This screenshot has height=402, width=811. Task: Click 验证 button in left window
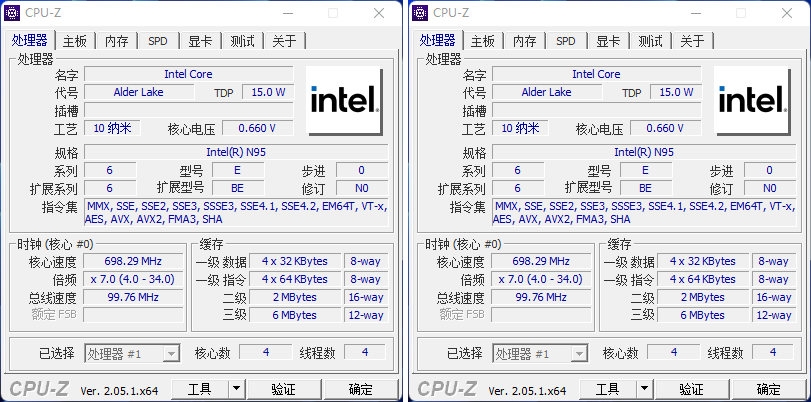(284, 389)
